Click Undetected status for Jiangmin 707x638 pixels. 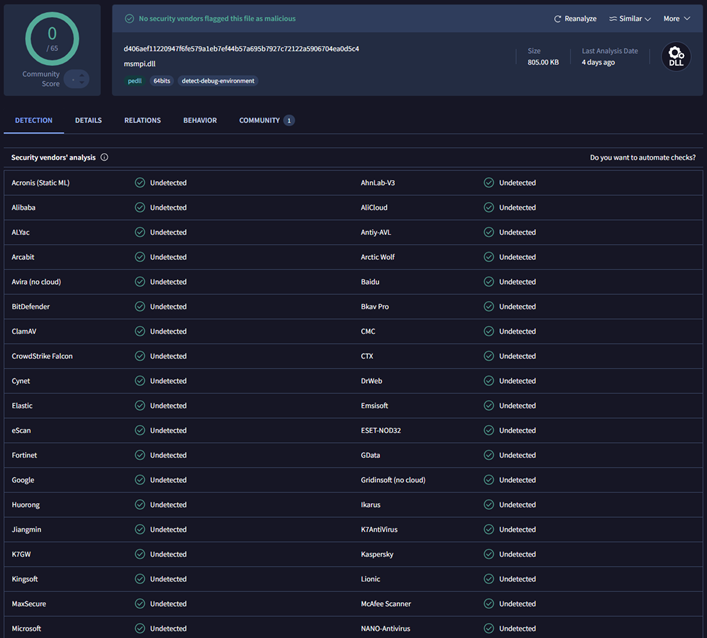click(168, 530)
